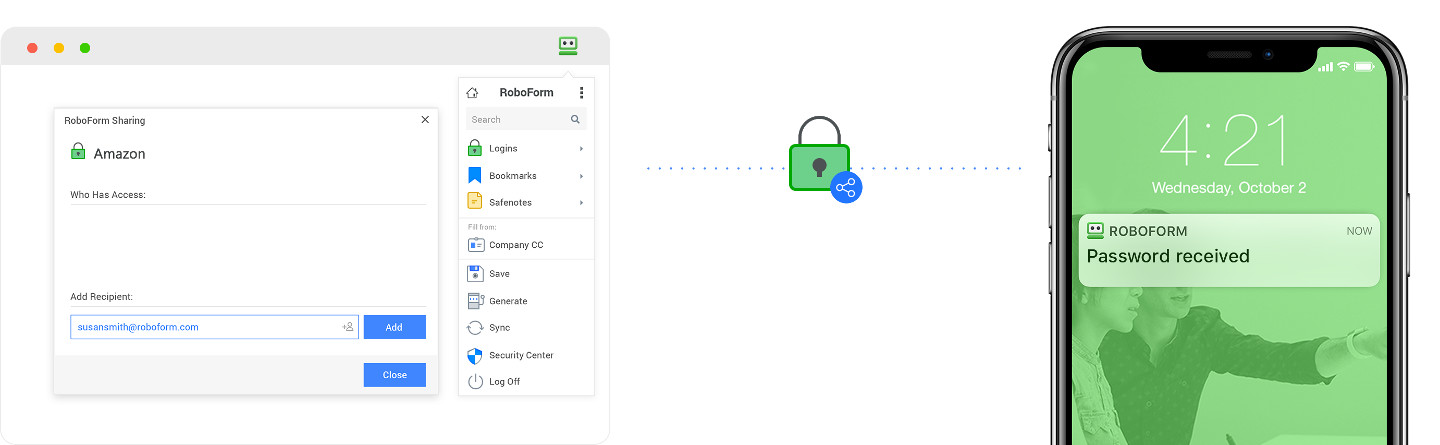
Task: Click the Amazon green lock icon
Action: 78,151
